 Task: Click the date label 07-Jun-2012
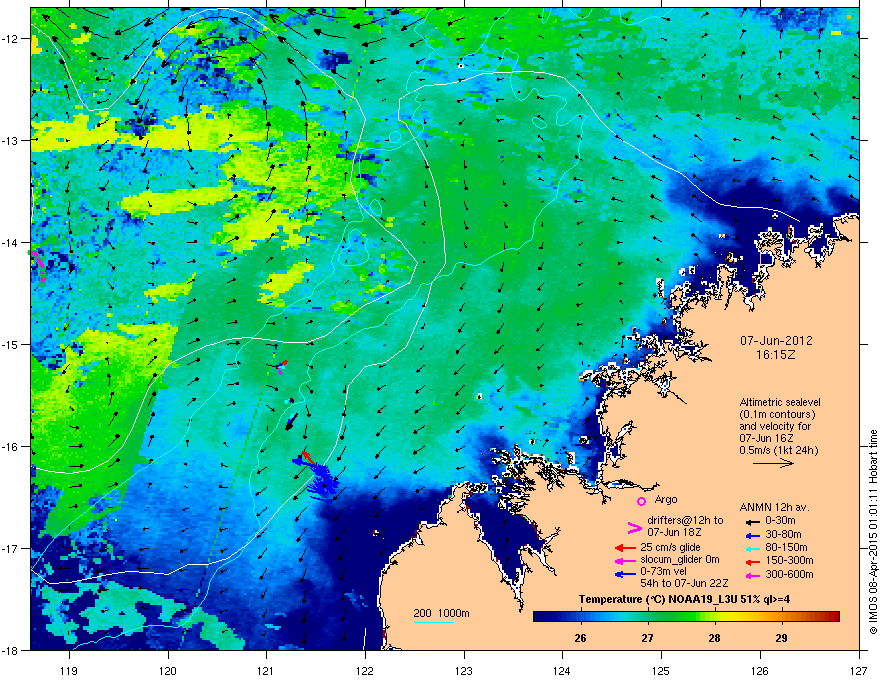tap(776, 341)
